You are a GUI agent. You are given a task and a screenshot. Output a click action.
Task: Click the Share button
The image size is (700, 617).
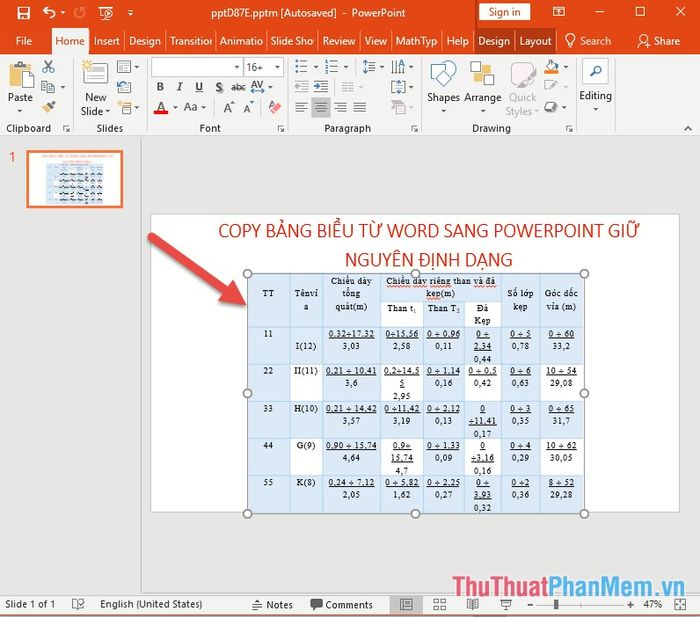tap(659, 41)
